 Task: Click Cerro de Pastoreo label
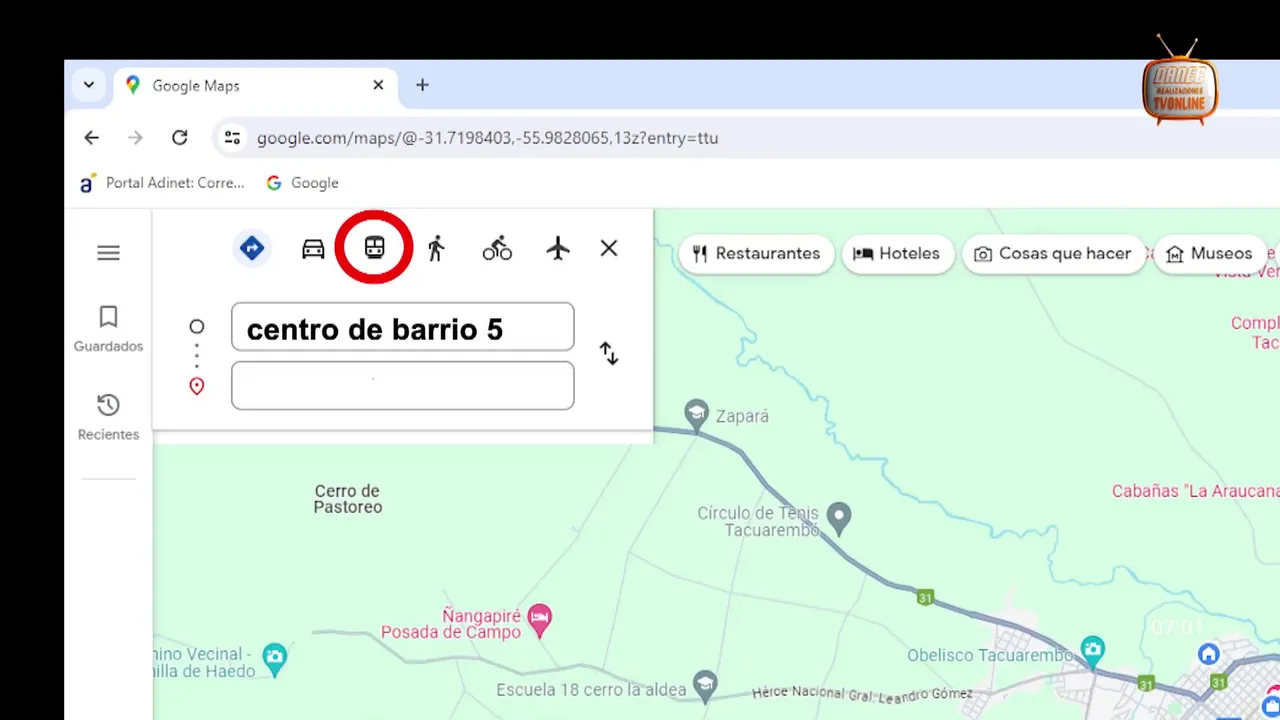348,499
